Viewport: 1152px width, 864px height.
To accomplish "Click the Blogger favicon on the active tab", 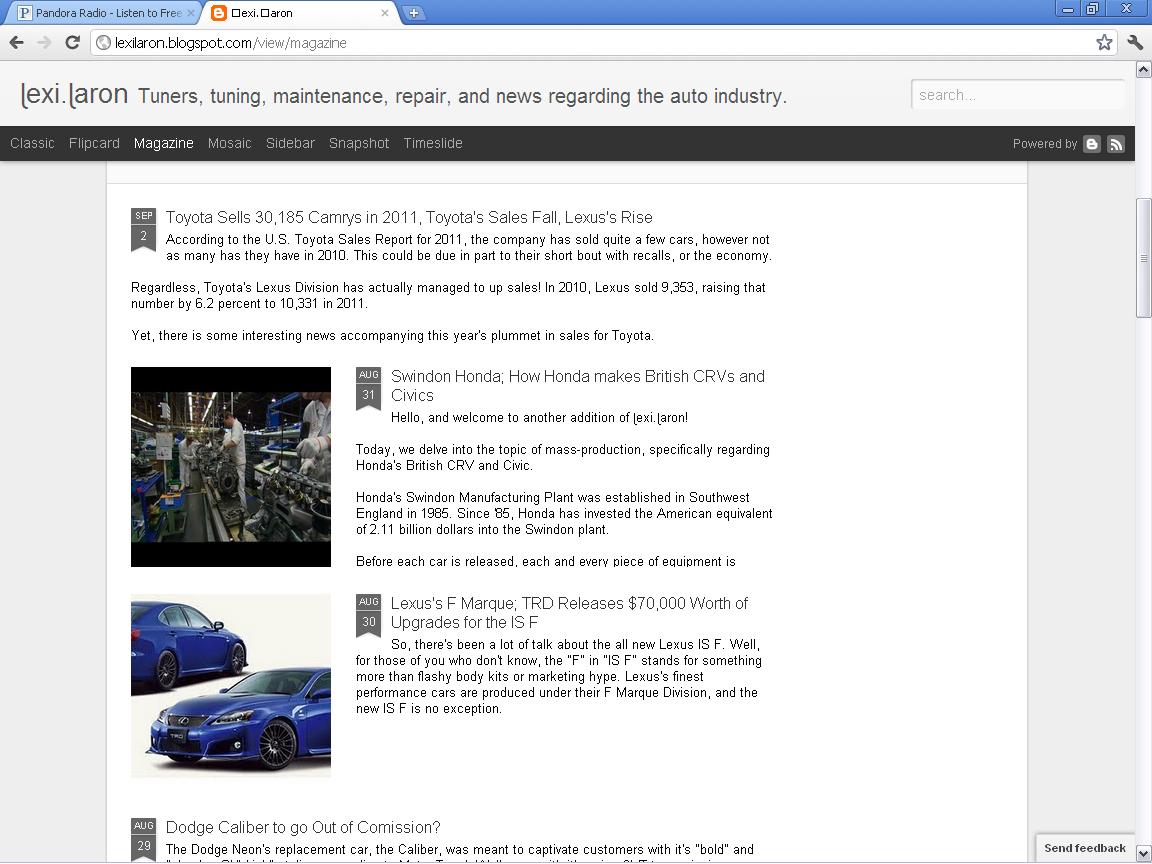I will point(218,13).
